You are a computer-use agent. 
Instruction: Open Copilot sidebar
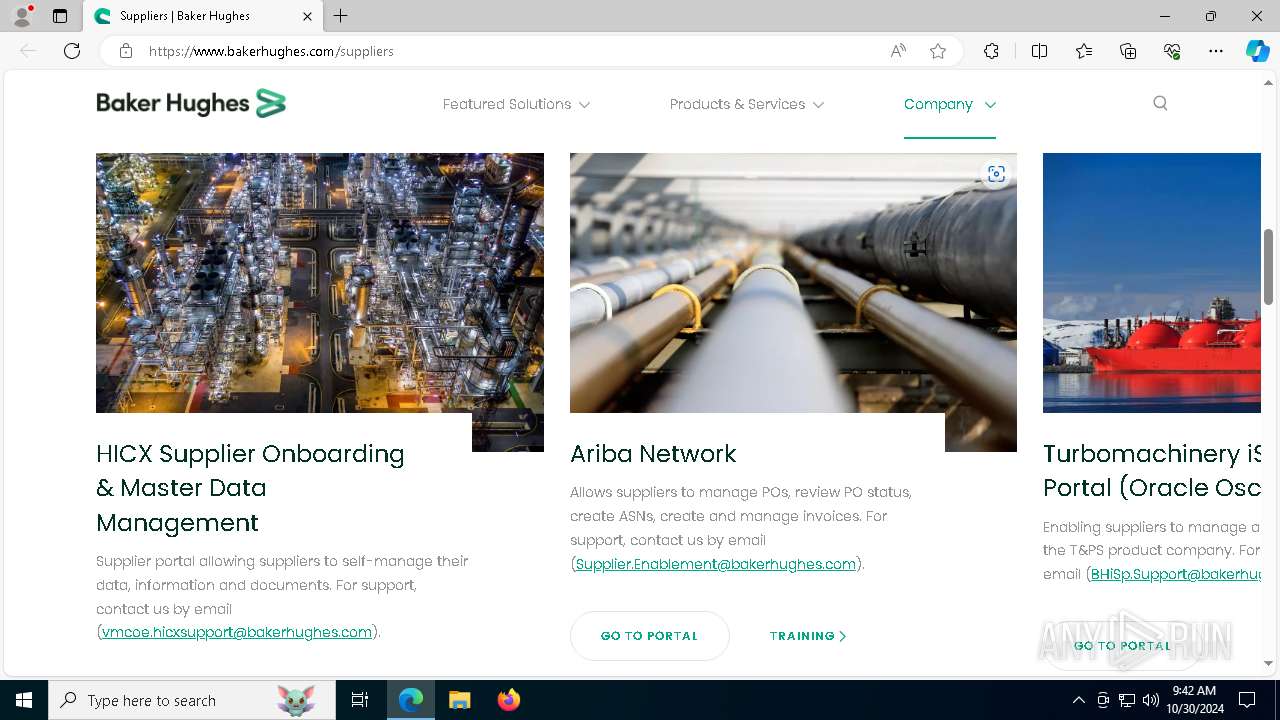click(1257, 51)
